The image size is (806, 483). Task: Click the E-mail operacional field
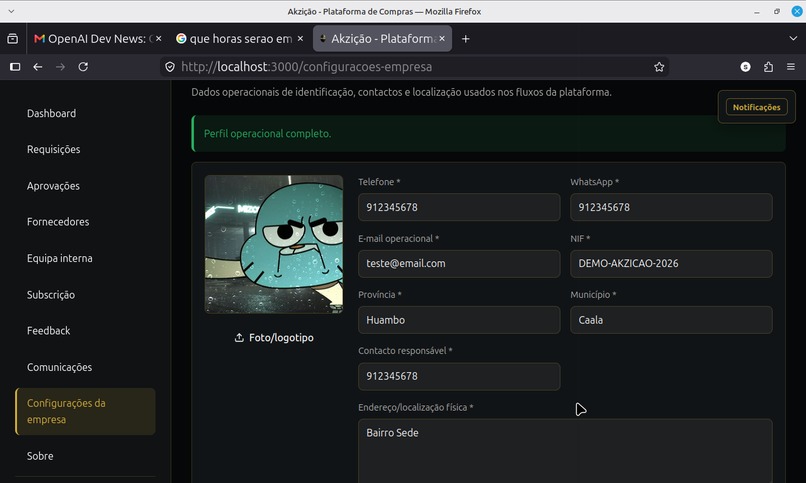[x=459, y=264]
